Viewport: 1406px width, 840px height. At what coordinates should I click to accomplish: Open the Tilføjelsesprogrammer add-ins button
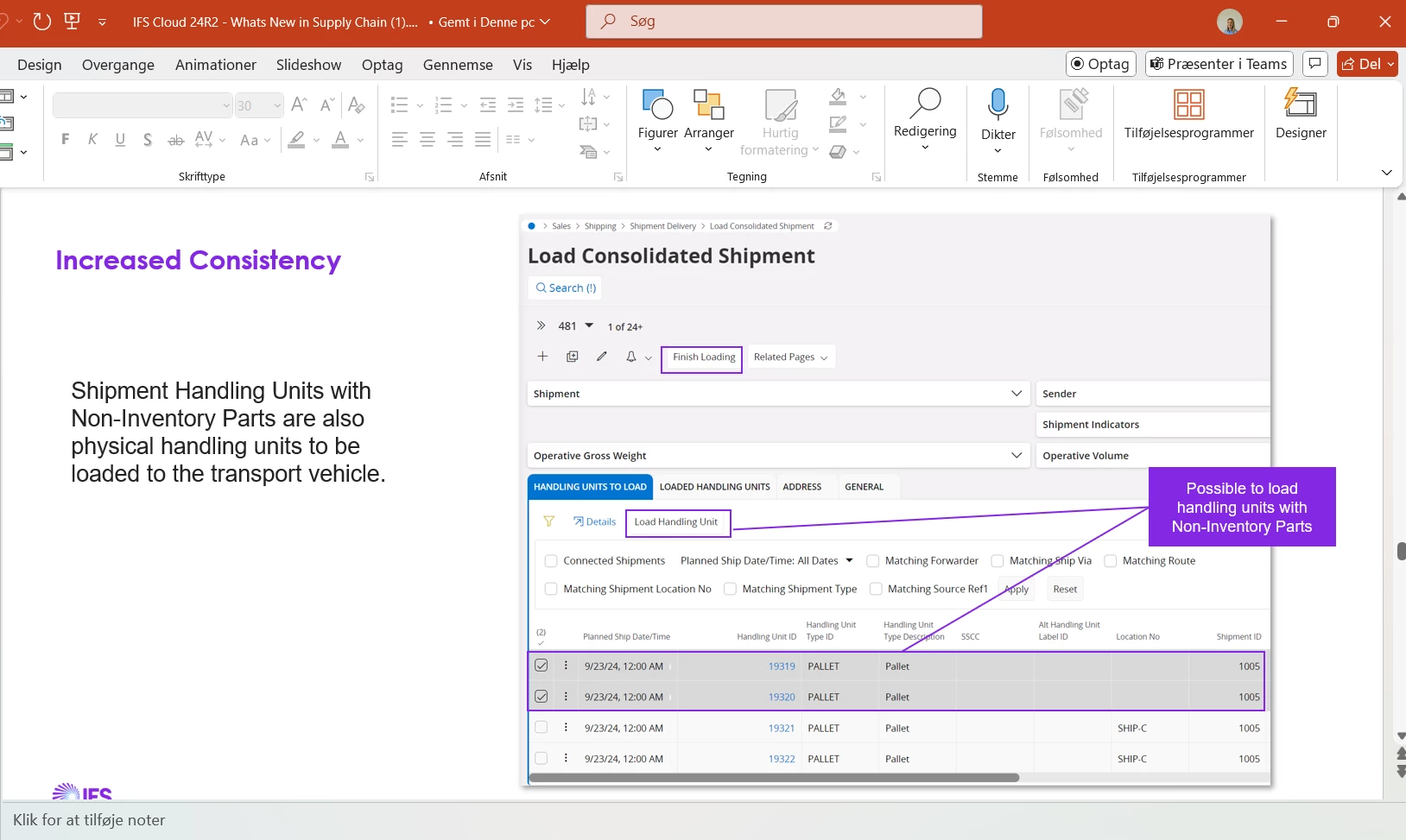click(x=1189, y=115)
